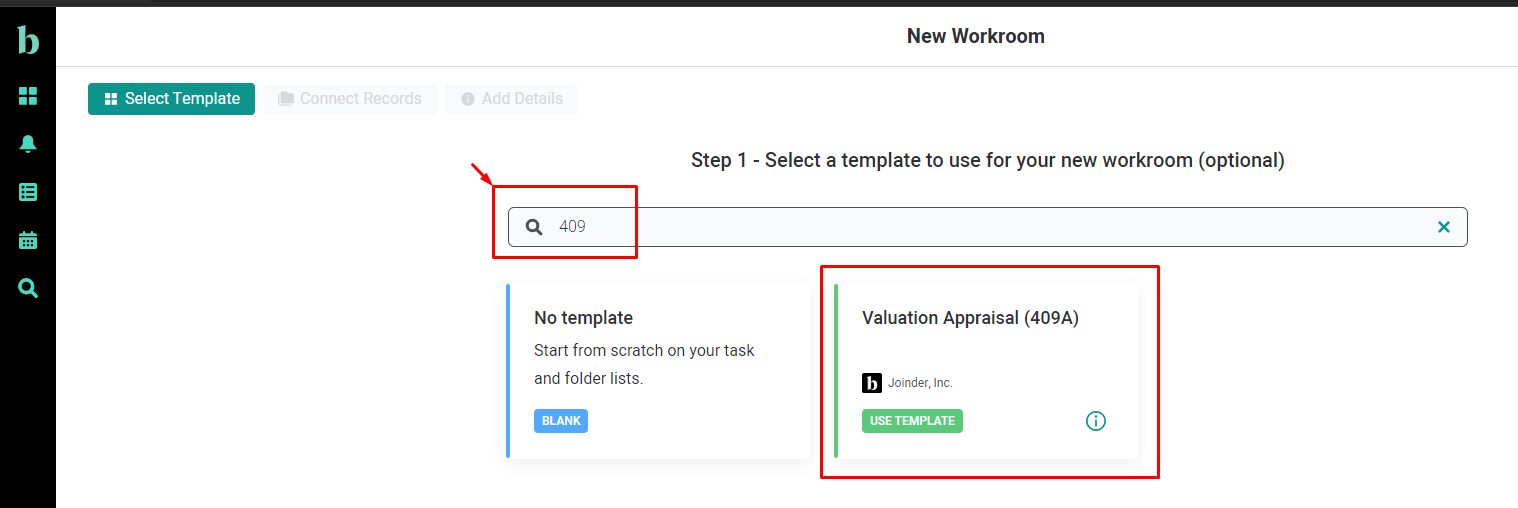The width and height of the screenshot is (1518, 508).
Task: Go to the Connect Records step
Action: (349, 99)
